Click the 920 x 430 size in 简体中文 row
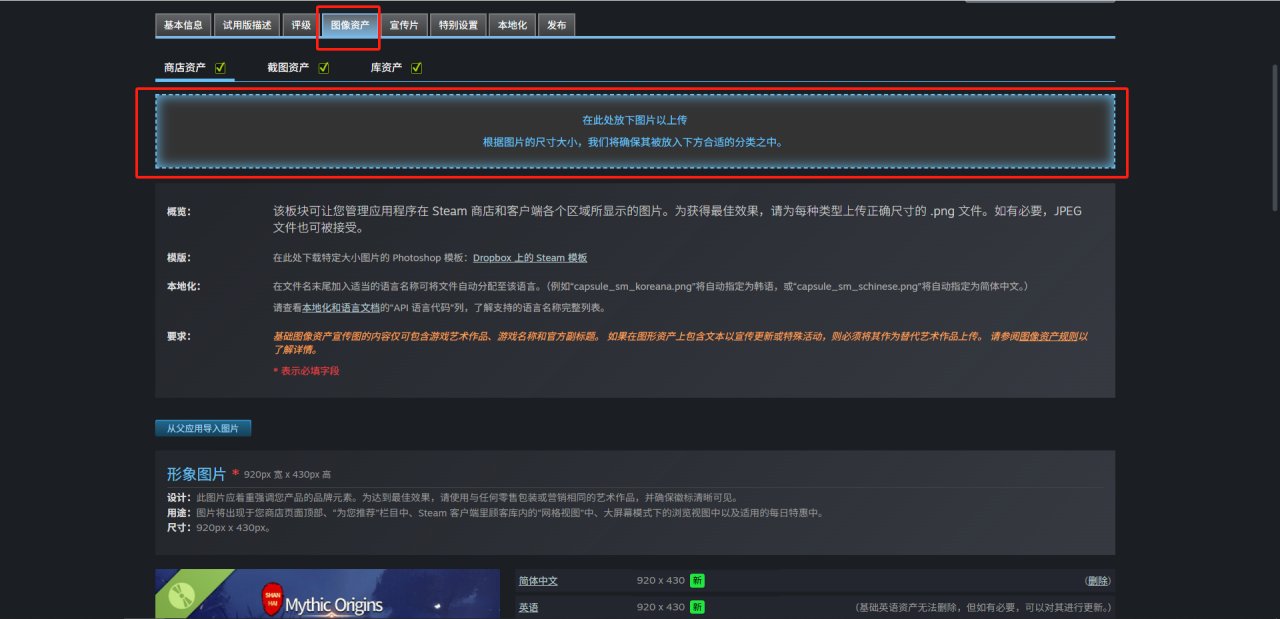Image resolution: width=1280 pixels, height=619 pixels. click(661, 581)
